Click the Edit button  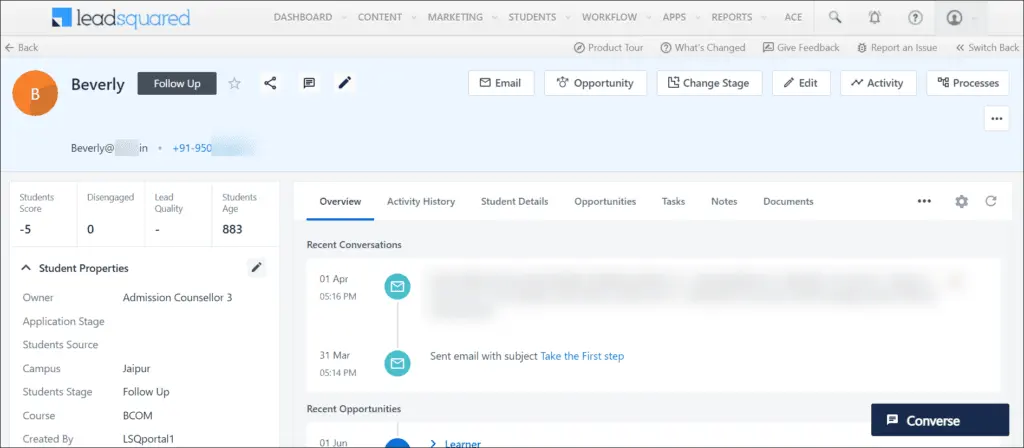pyautogui.click(x=801, y=83)
